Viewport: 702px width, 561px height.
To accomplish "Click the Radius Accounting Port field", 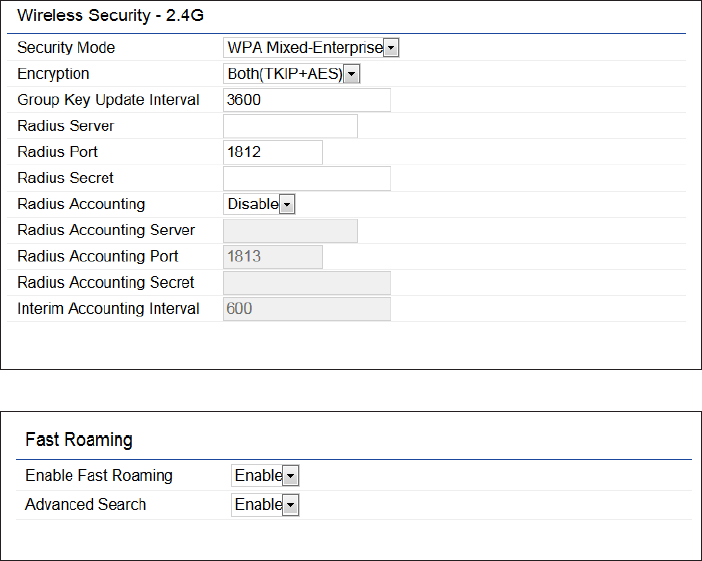I will point(272,256).
